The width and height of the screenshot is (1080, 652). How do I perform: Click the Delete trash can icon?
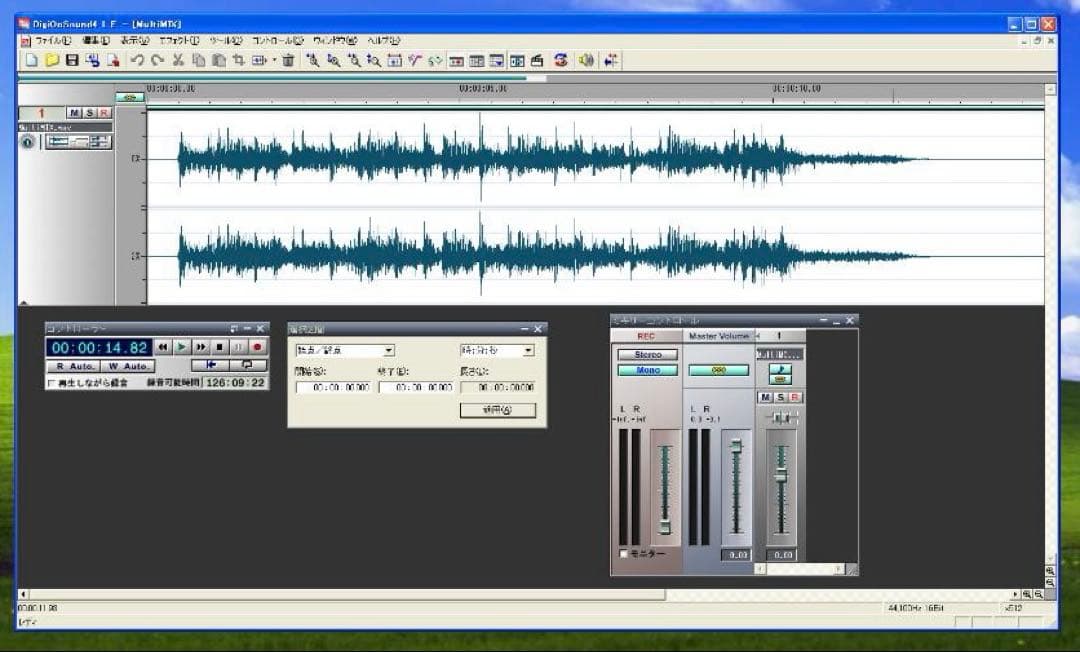[x=288, y=61]
